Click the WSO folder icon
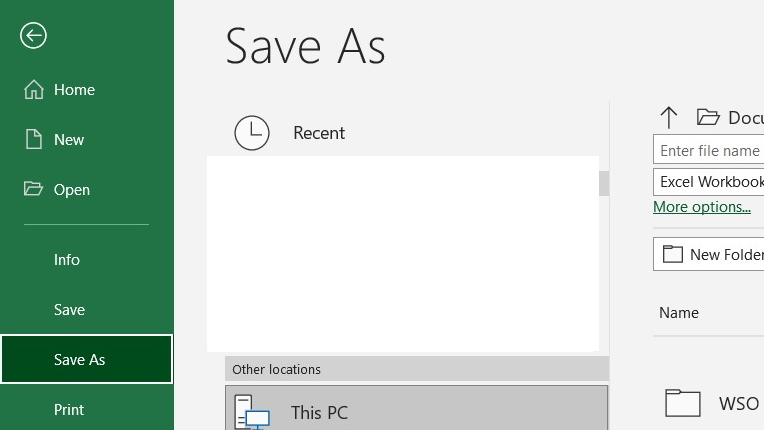 pos(683,403)
